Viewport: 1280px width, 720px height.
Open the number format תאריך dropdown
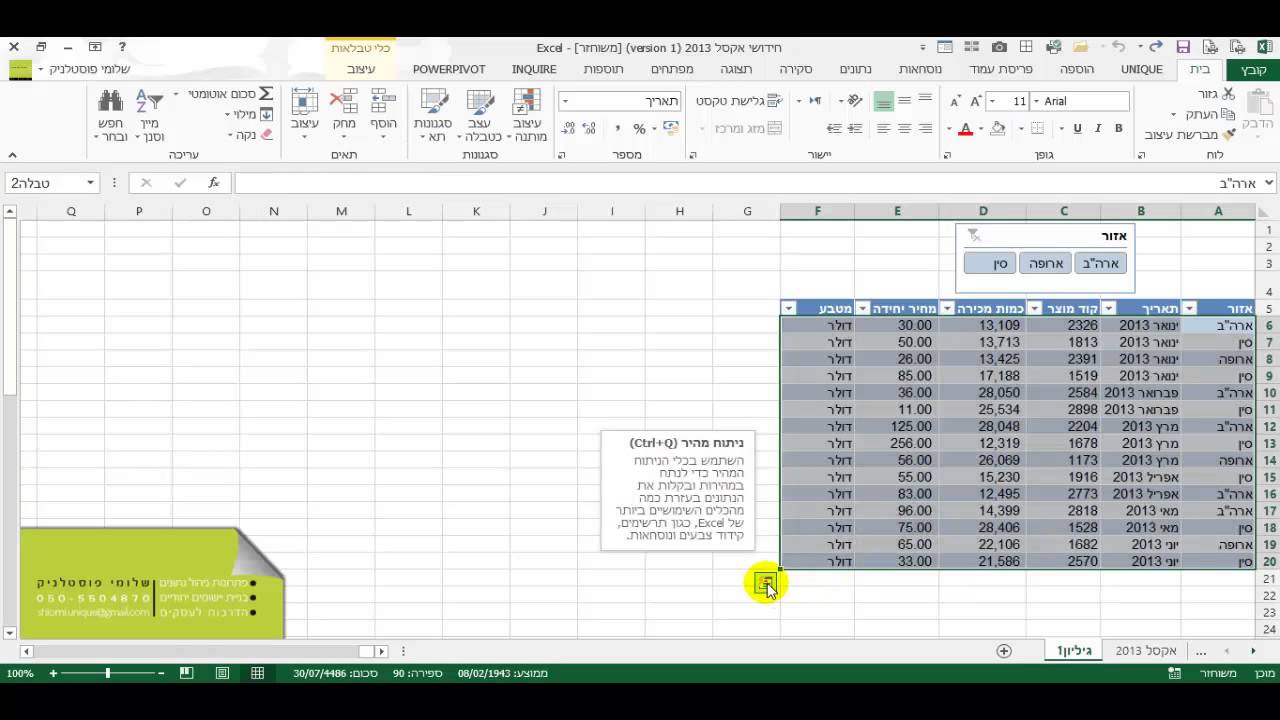[x=565, y=101]
